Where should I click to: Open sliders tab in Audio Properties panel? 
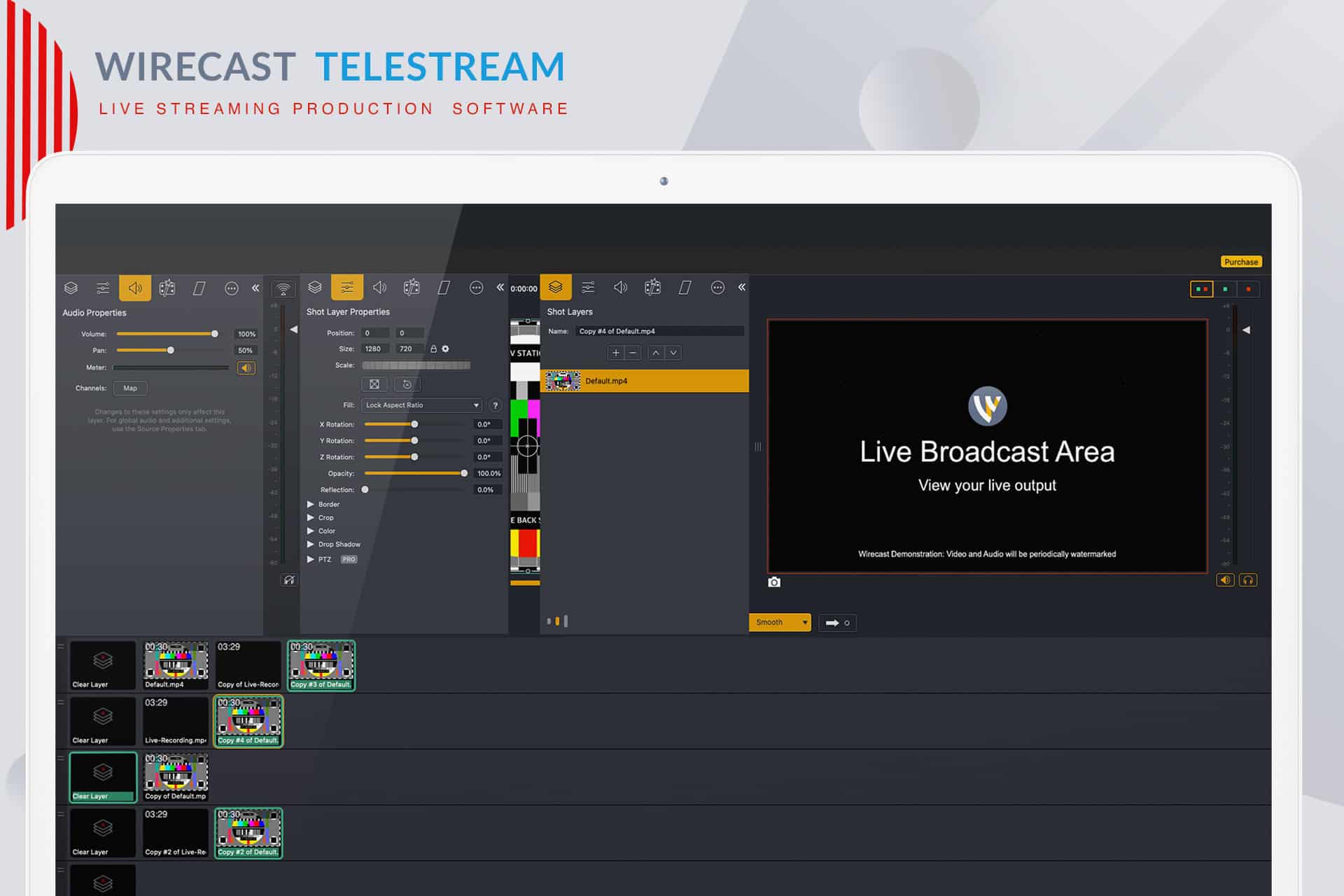103,288
